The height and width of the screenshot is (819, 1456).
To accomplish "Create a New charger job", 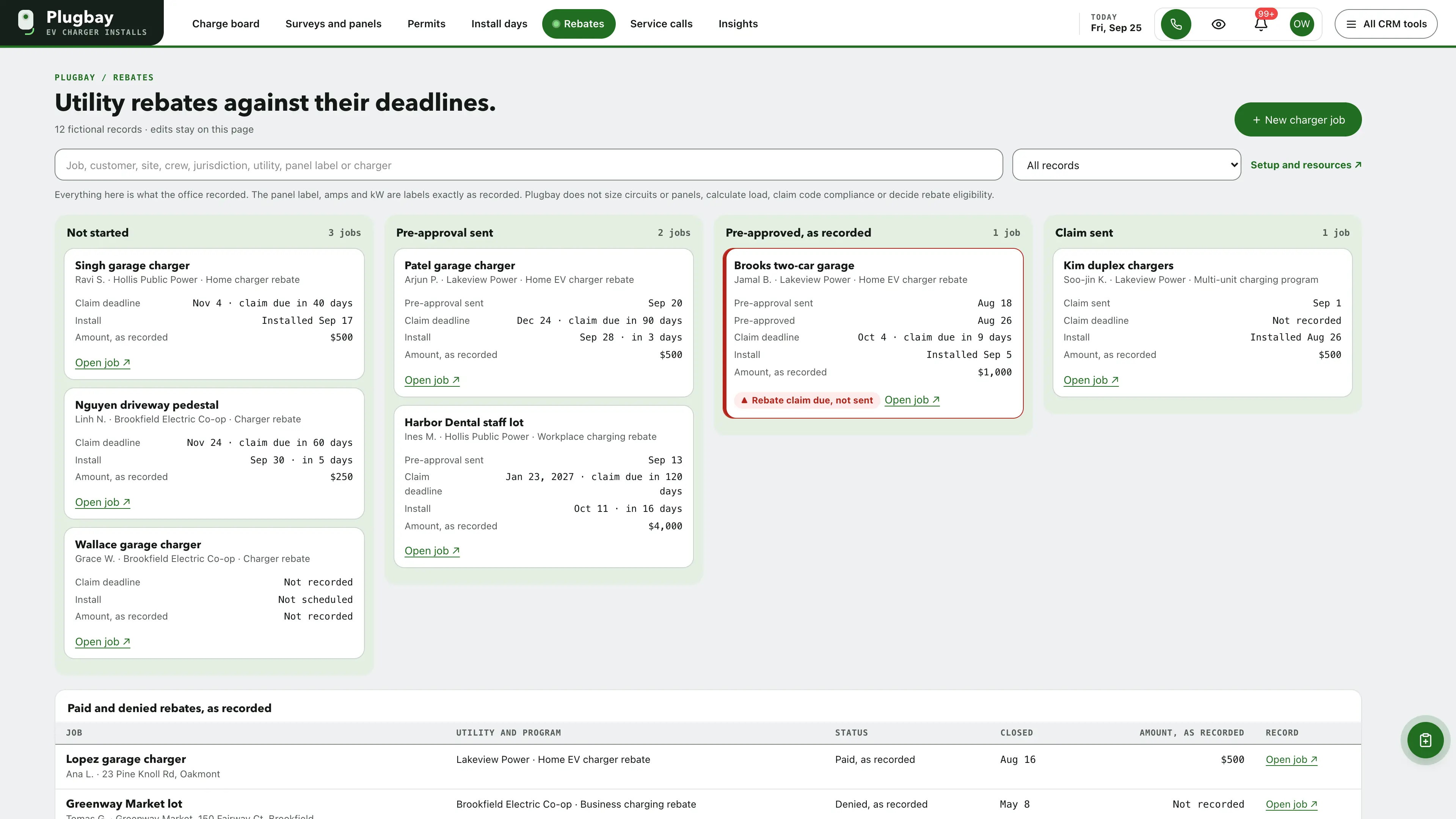I will click(1298, 119).
